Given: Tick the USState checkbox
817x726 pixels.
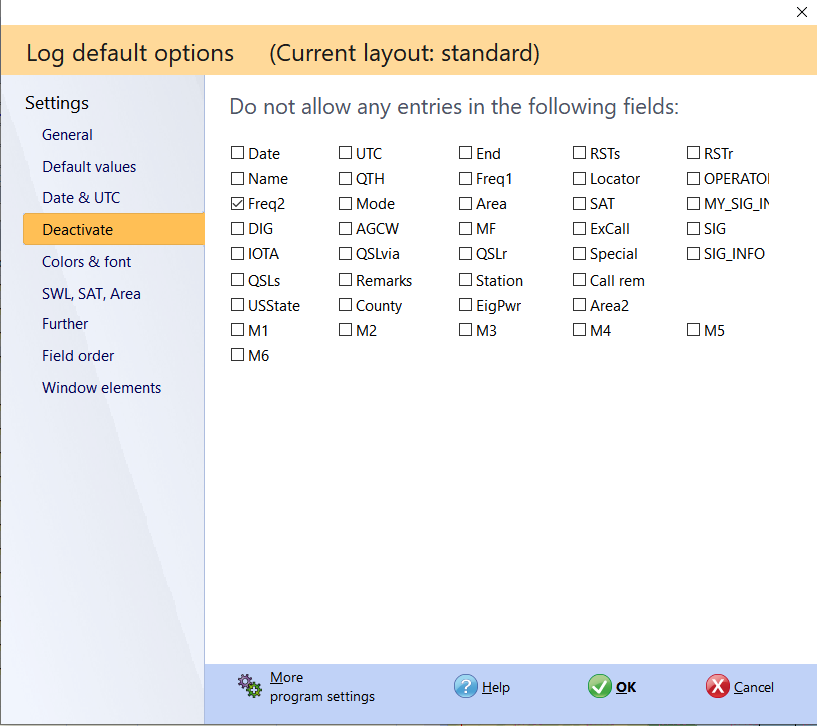Looking at the screenshot, I should [238, 304].
